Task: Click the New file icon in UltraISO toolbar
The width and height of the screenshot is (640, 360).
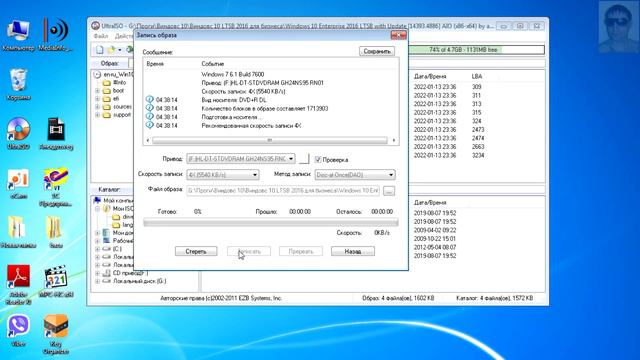Action: pyautogui.click(x=99, y=50)
